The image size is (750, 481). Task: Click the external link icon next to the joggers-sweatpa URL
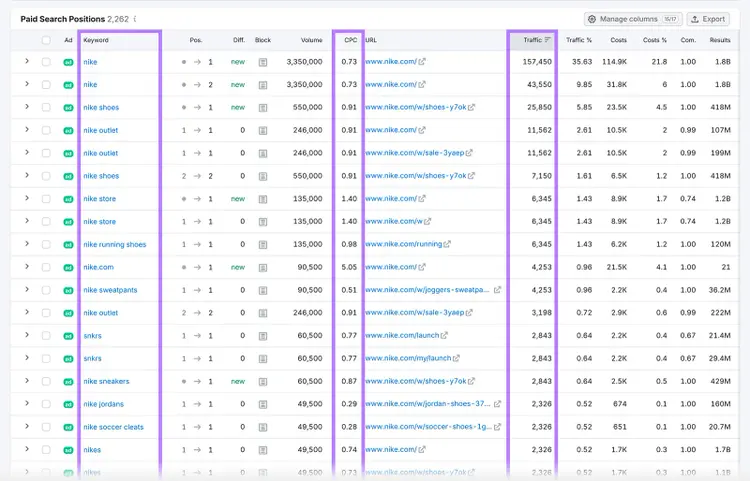(497, 290)
